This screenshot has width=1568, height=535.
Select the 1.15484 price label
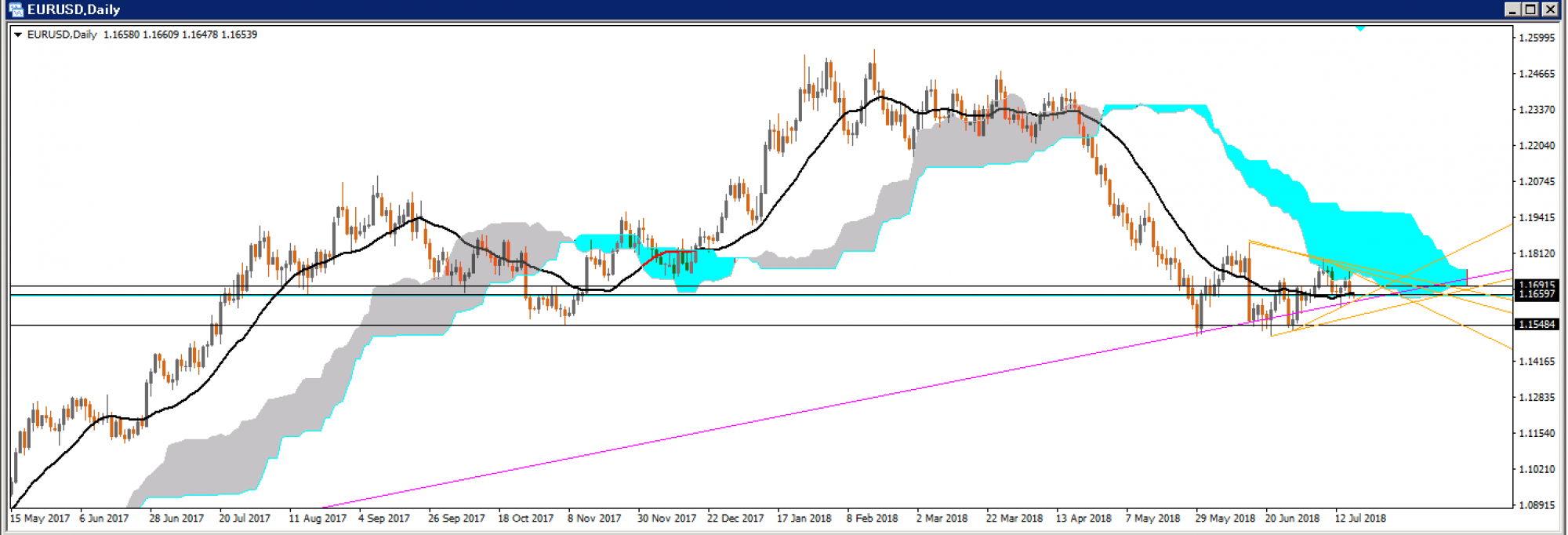(x=1537, y=324)
